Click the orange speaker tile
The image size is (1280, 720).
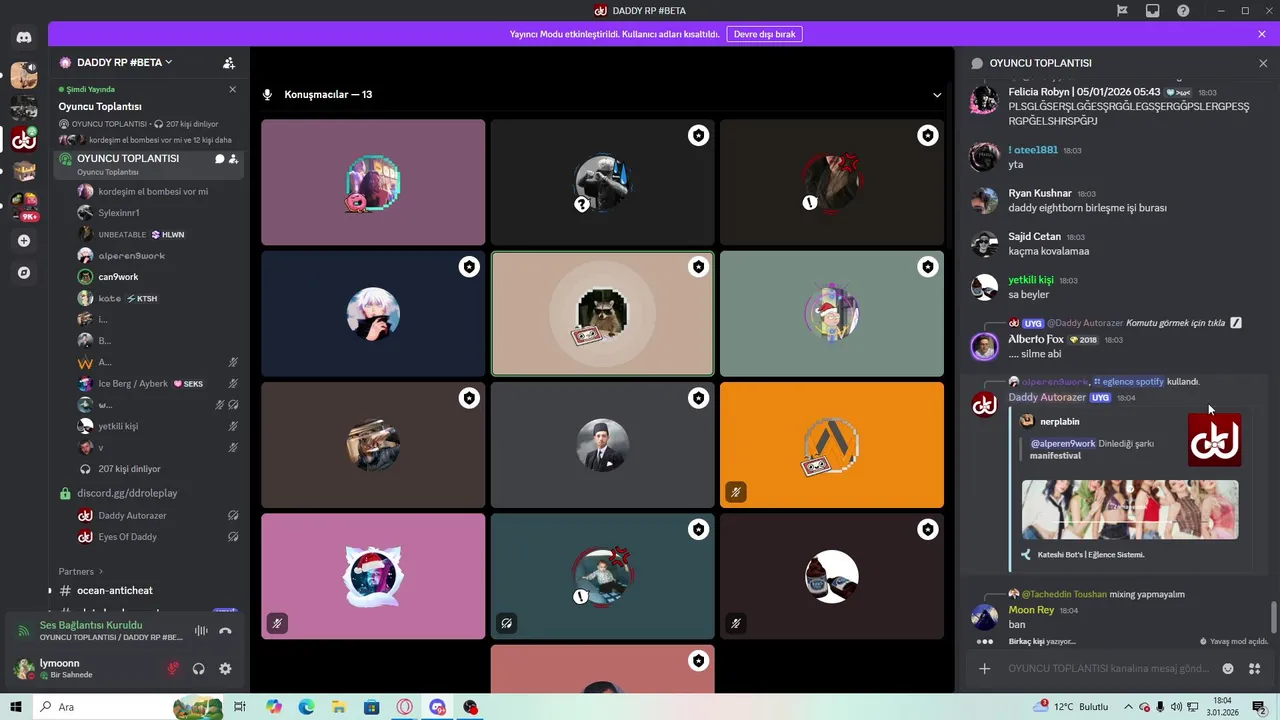pyautogui.click(x=832, y=445)
